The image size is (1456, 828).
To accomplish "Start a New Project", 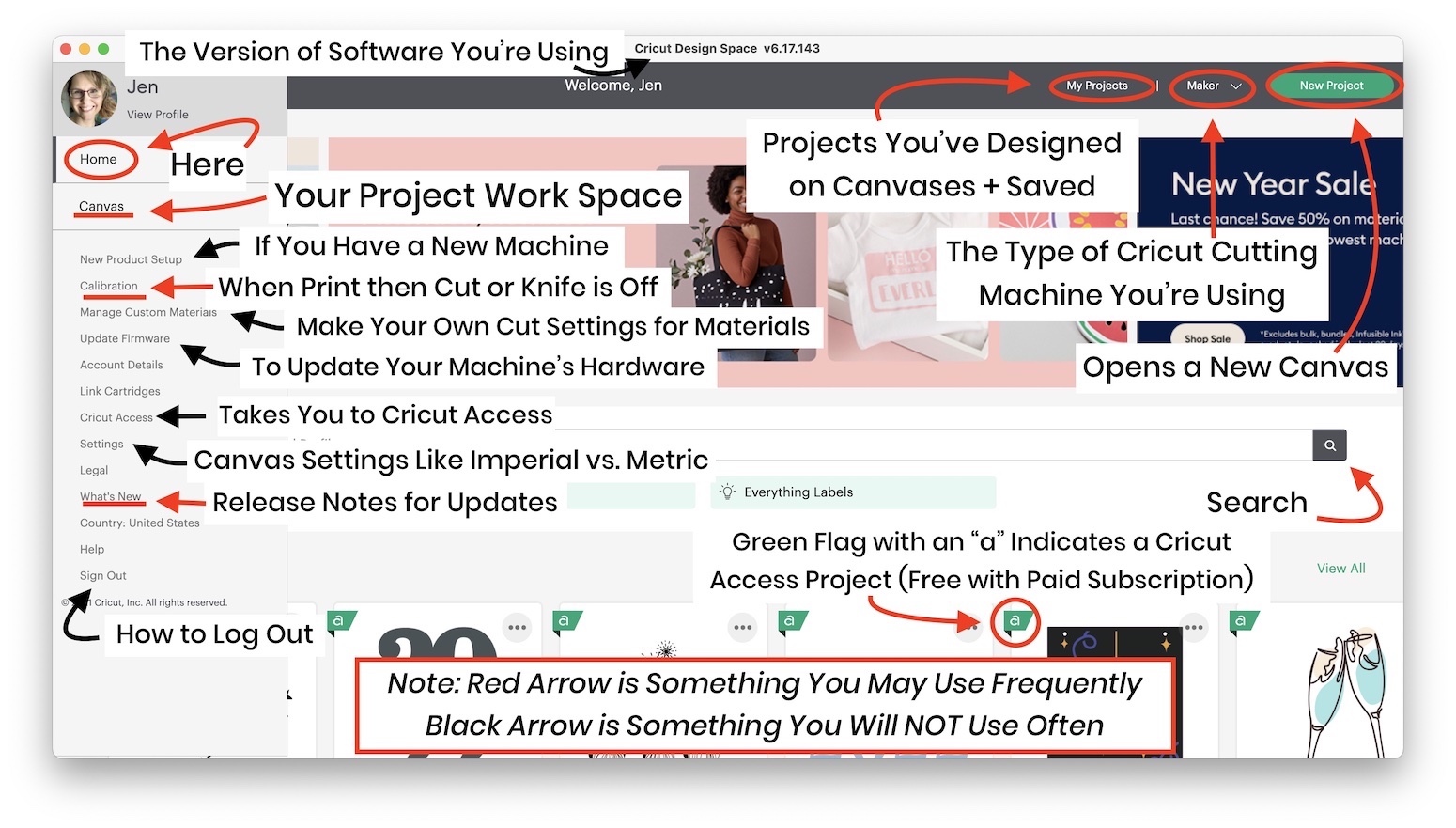I will click(x=1331, y=86).
